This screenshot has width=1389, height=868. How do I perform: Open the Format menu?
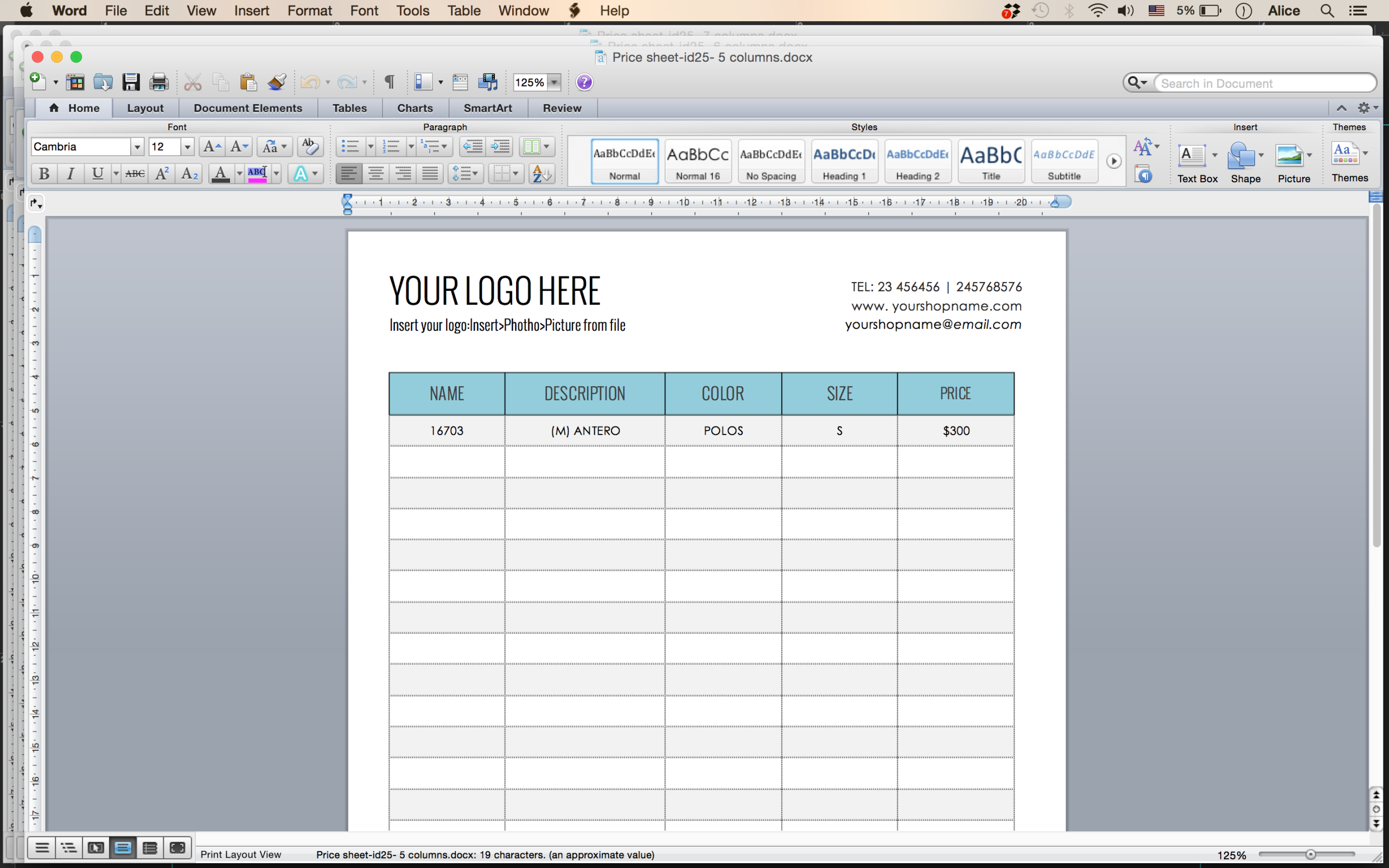click(309, 10)
